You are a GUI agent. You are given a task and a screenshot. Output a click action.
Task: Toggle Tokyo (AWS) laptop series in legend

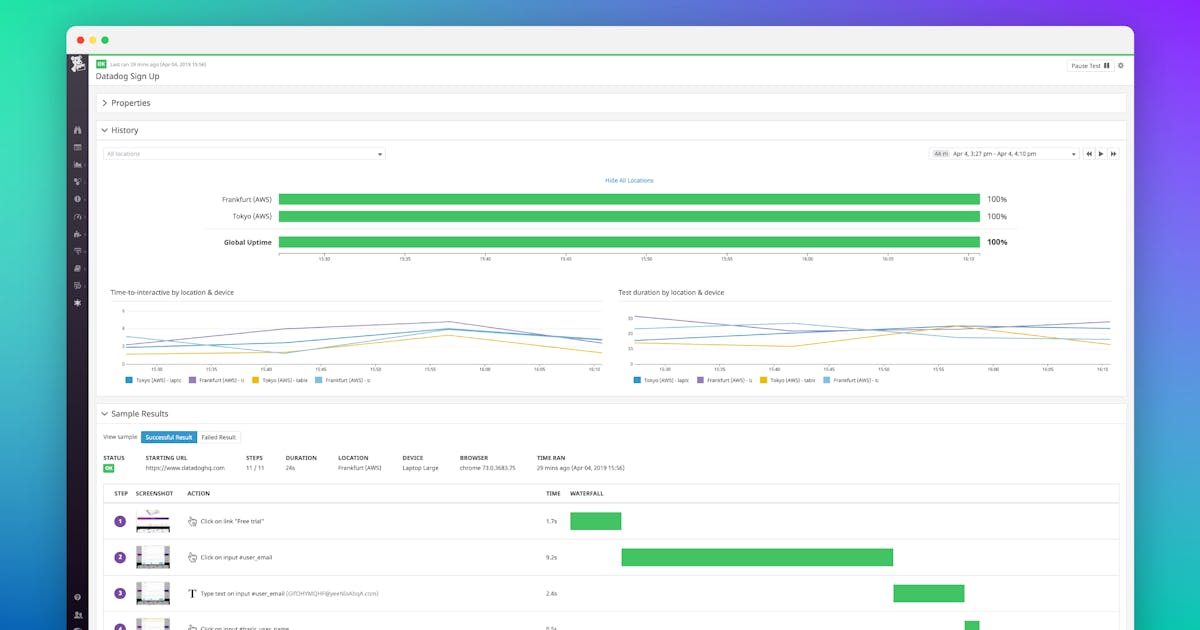click(x=153, y=380)
